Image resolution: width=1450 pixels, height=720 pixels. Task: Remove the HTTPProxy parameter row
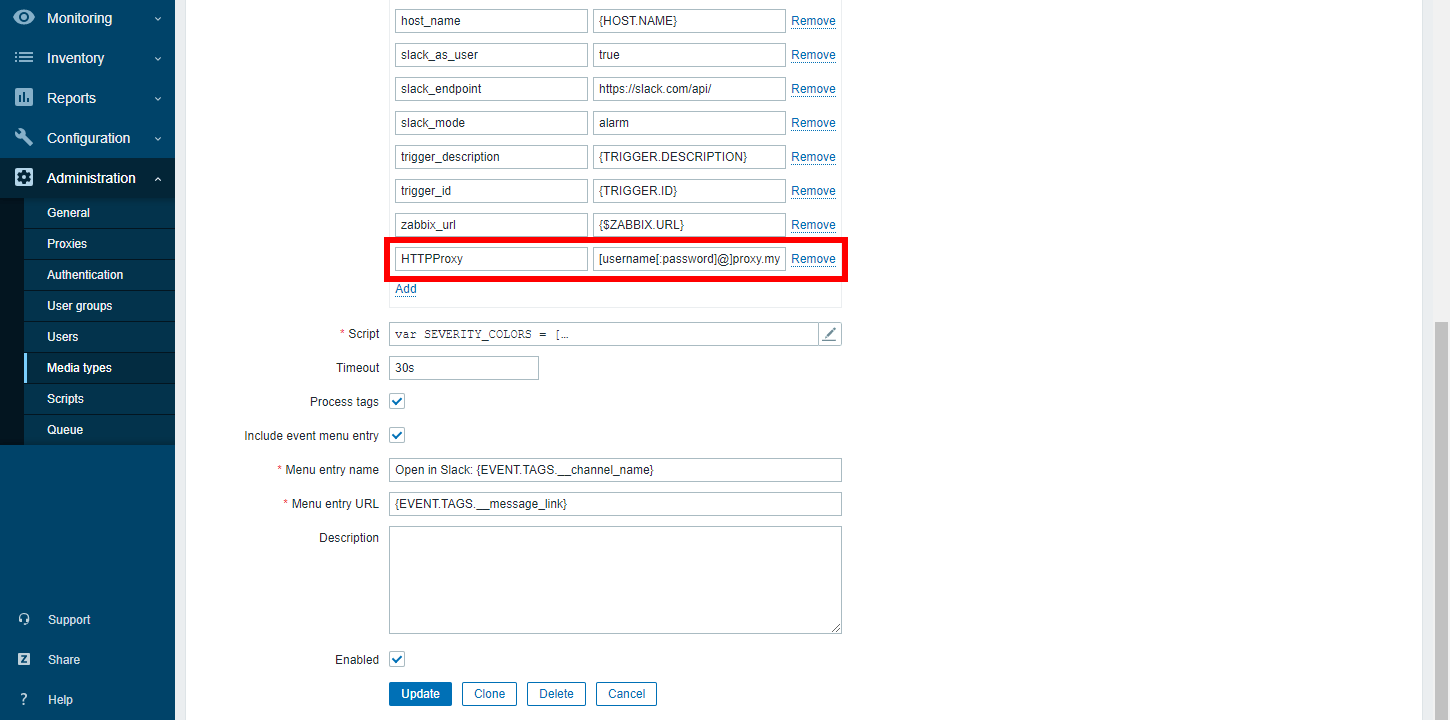point(813,258)
